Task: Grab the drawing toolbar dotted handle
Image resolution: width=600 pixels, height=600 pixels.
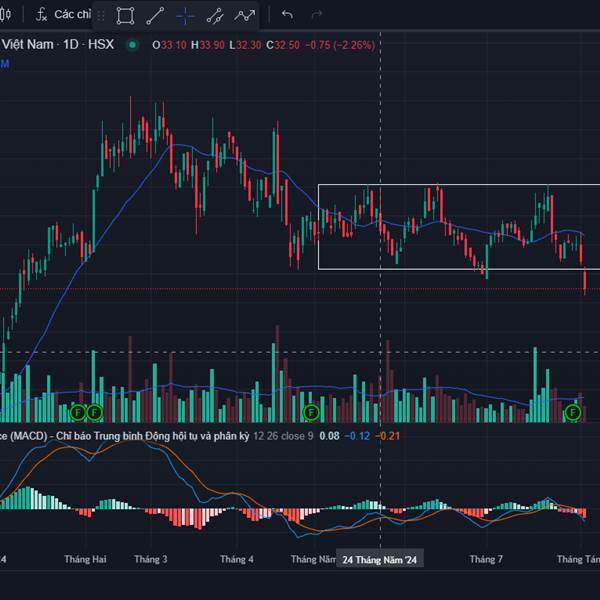Action: pos(101,16)
